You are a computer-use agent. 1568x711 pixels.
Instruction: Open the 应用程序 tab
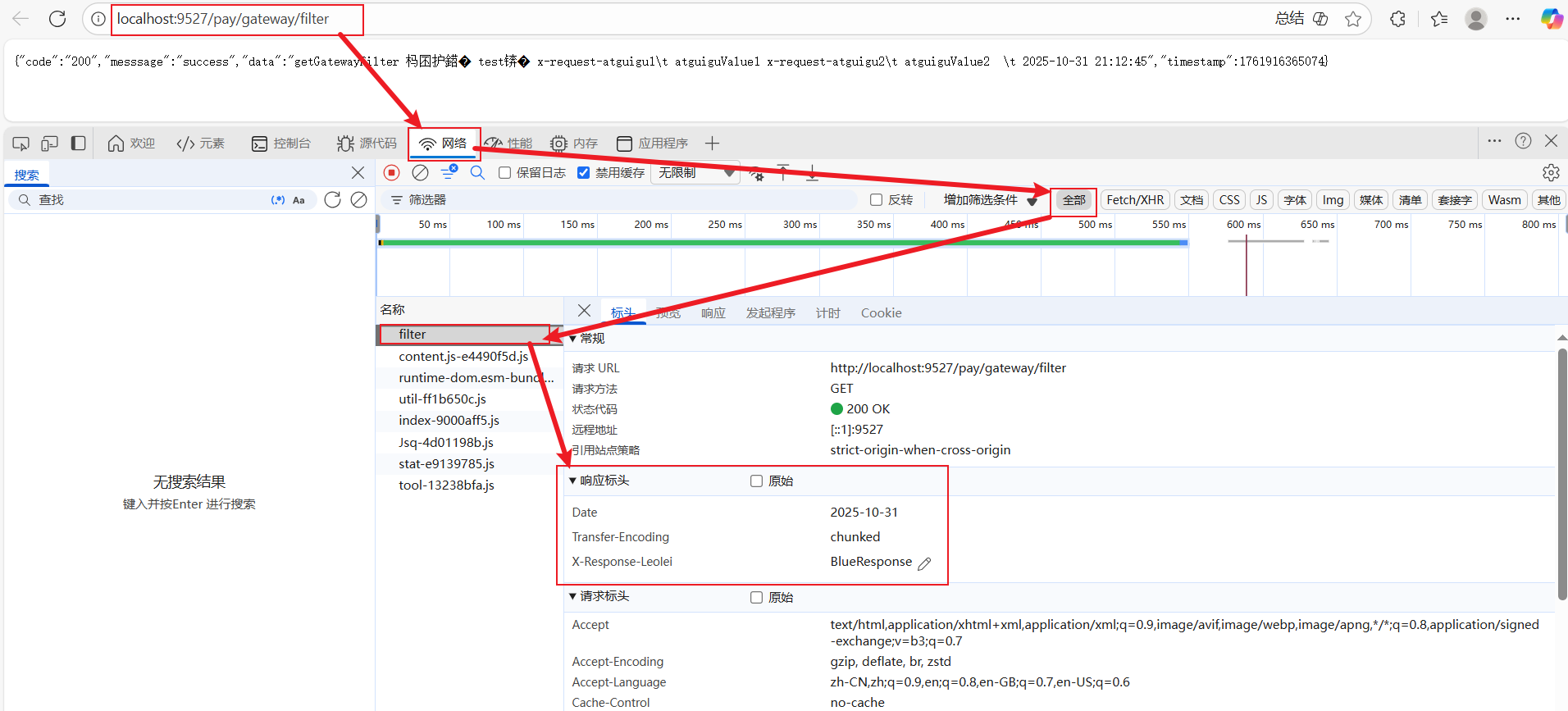point(653,144)
